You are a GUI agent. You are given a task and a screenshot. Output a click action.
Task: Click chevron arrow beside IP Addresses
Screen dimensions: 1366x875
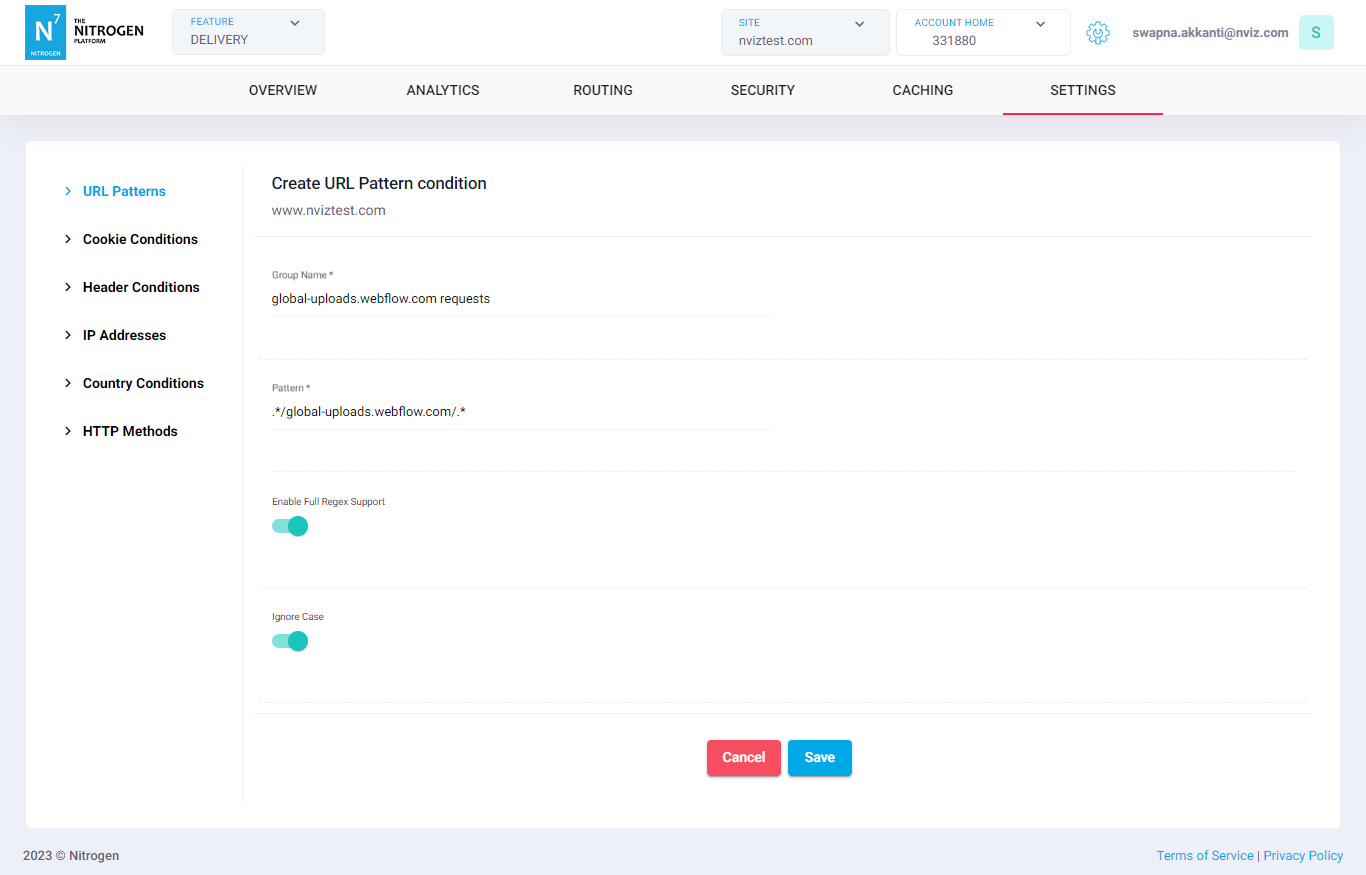68,335
